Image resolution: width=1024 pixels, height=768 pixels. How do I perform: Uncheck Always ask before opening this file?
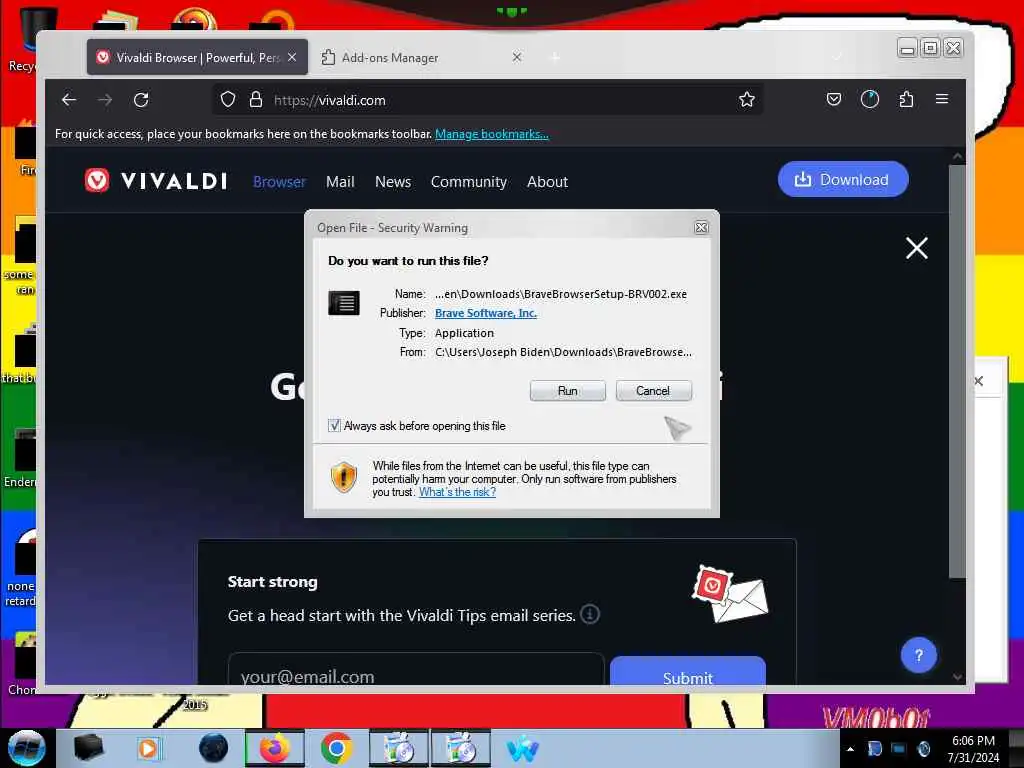334,426
